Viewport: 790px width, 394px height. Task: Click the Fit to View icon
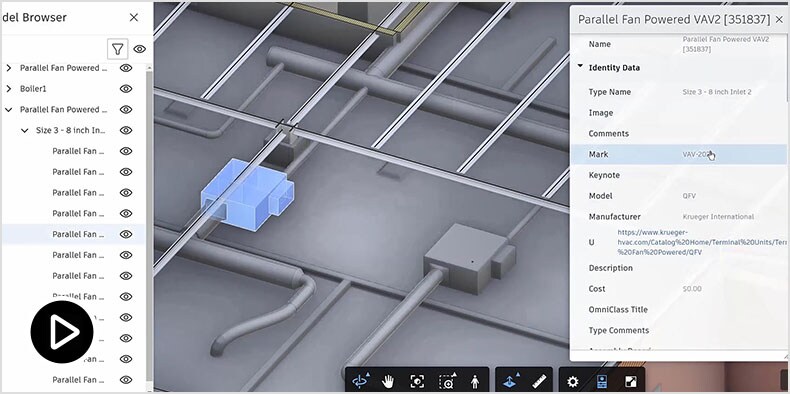(x=417, y=381)
